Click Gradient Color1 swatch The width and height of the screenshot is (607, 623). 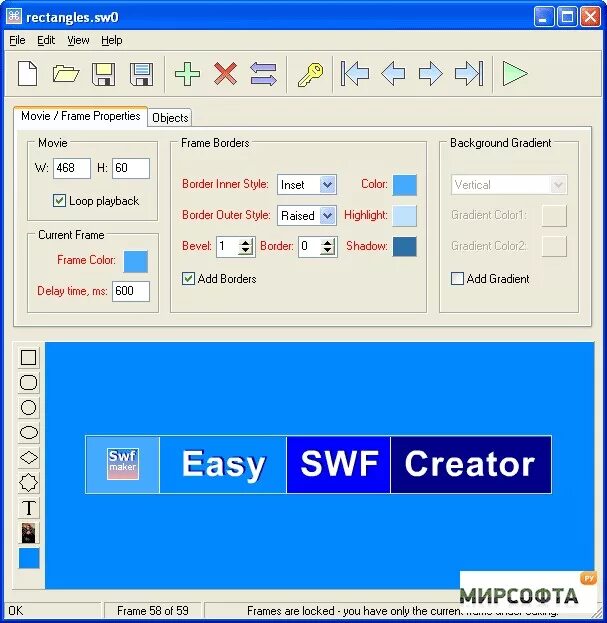(x=554, y=216)
